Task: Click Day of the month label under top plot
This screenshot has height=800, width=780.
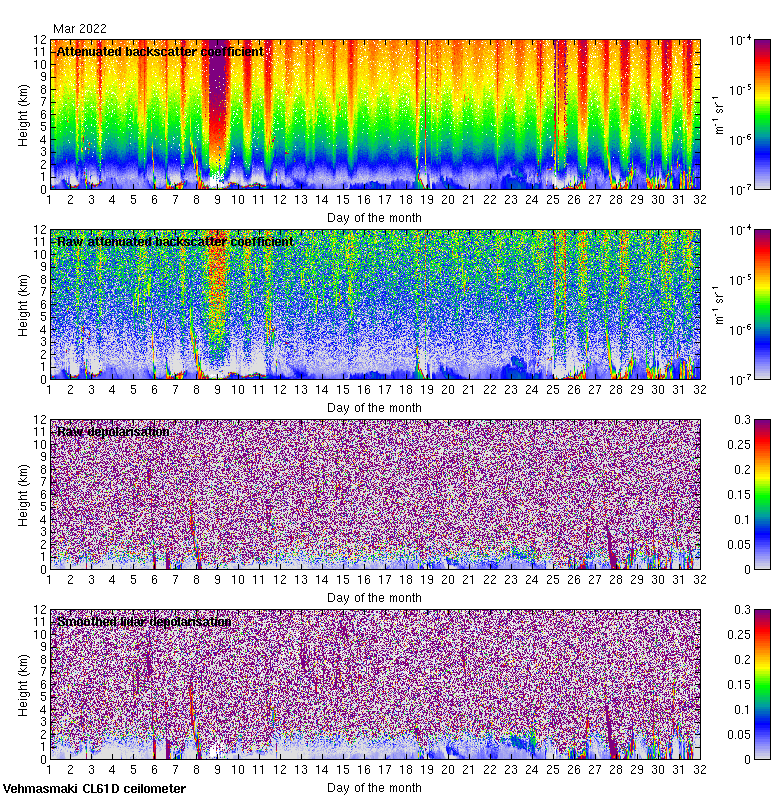Action: 374,217
